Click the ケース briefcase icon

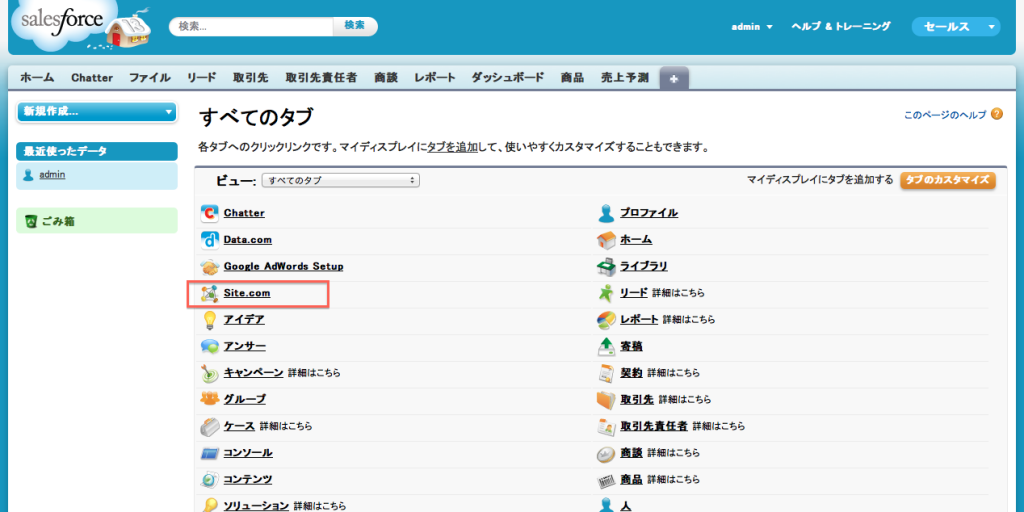click(x=209, y=426)
